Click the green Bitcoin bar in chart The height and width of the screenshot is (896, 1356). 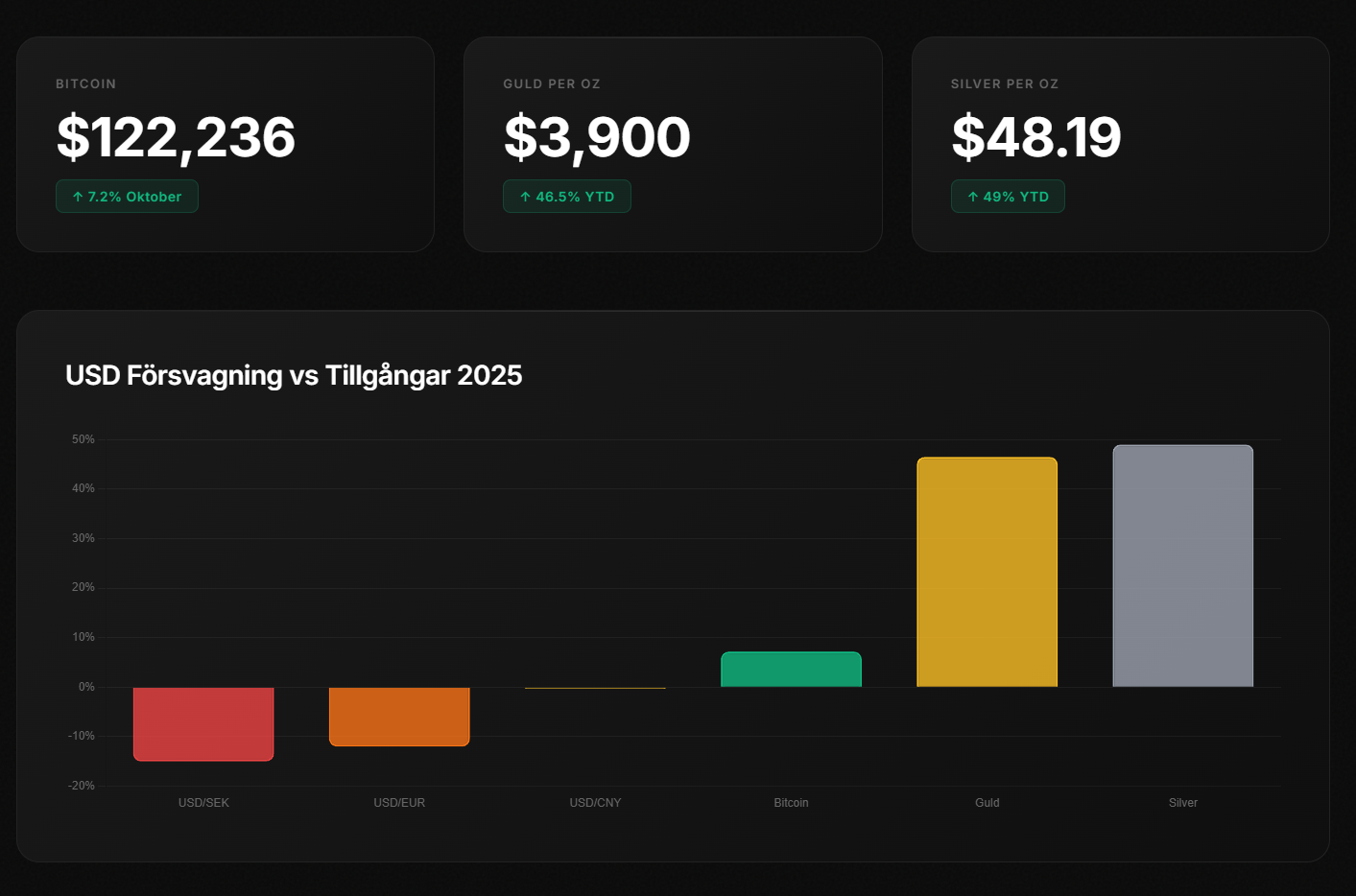point(791,670)
